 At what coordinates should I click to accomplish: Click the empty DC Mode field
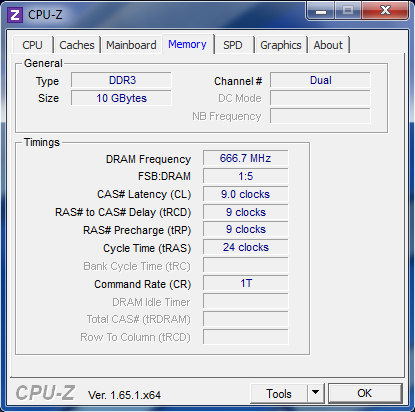(320, 98)
